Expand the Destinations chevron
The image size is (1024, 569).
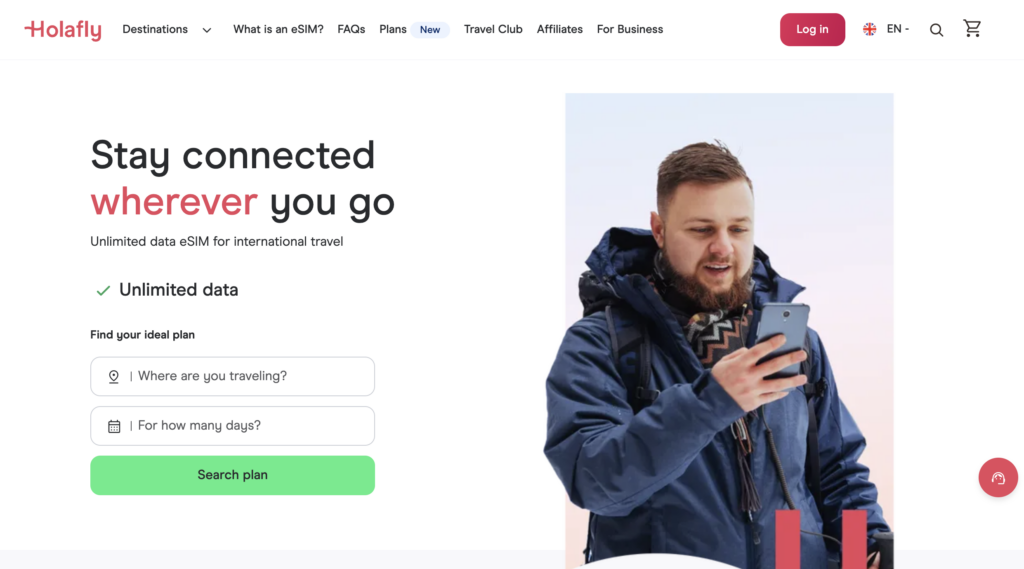pyautogui.click(x=206, y=30)
